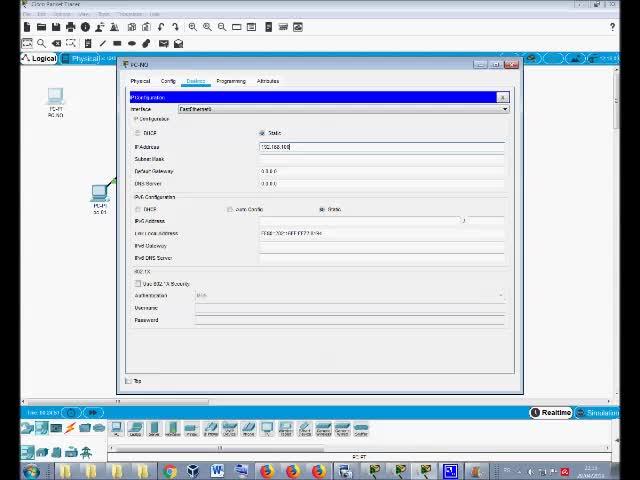The image size is (640, 480).
Task: Click the Undo arrow icon
Action: [161, 27]
